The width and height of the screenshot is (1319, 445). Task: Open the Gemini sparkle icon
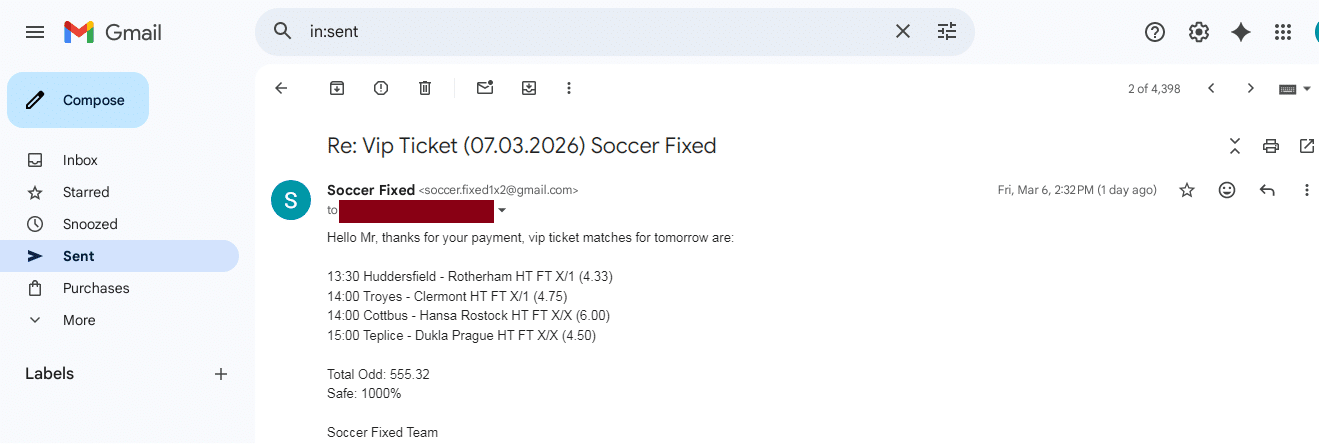click(1241, 32)
